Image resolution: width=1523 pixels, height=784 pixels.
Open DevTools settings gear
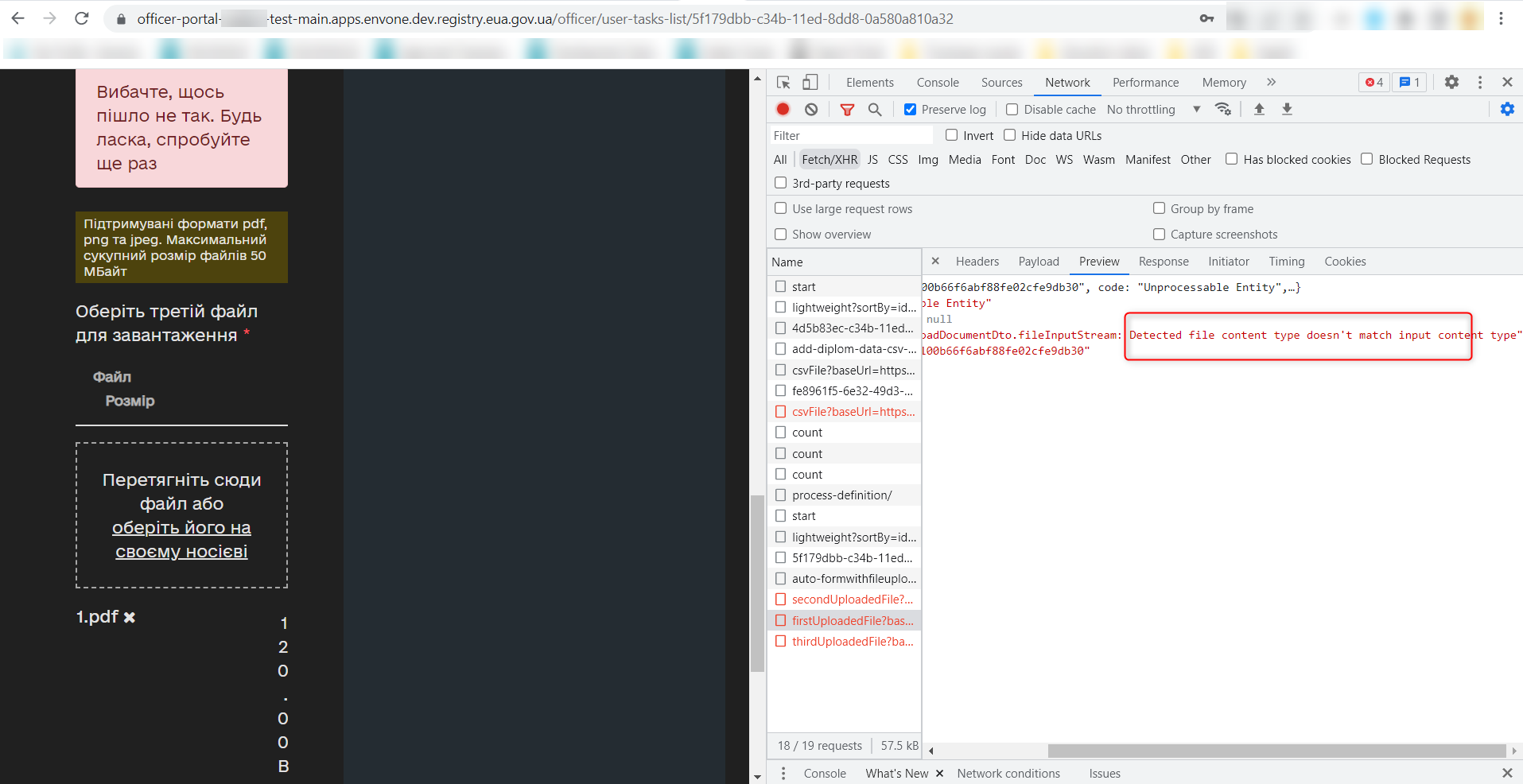pos(1451,82)
